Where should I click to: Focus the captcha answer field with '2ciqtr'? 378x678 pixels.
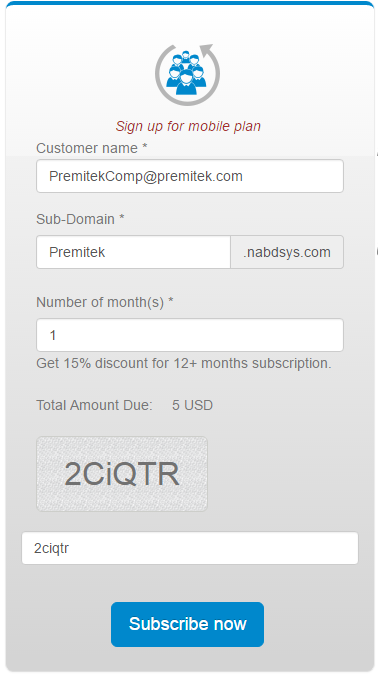tap(190, 548)
